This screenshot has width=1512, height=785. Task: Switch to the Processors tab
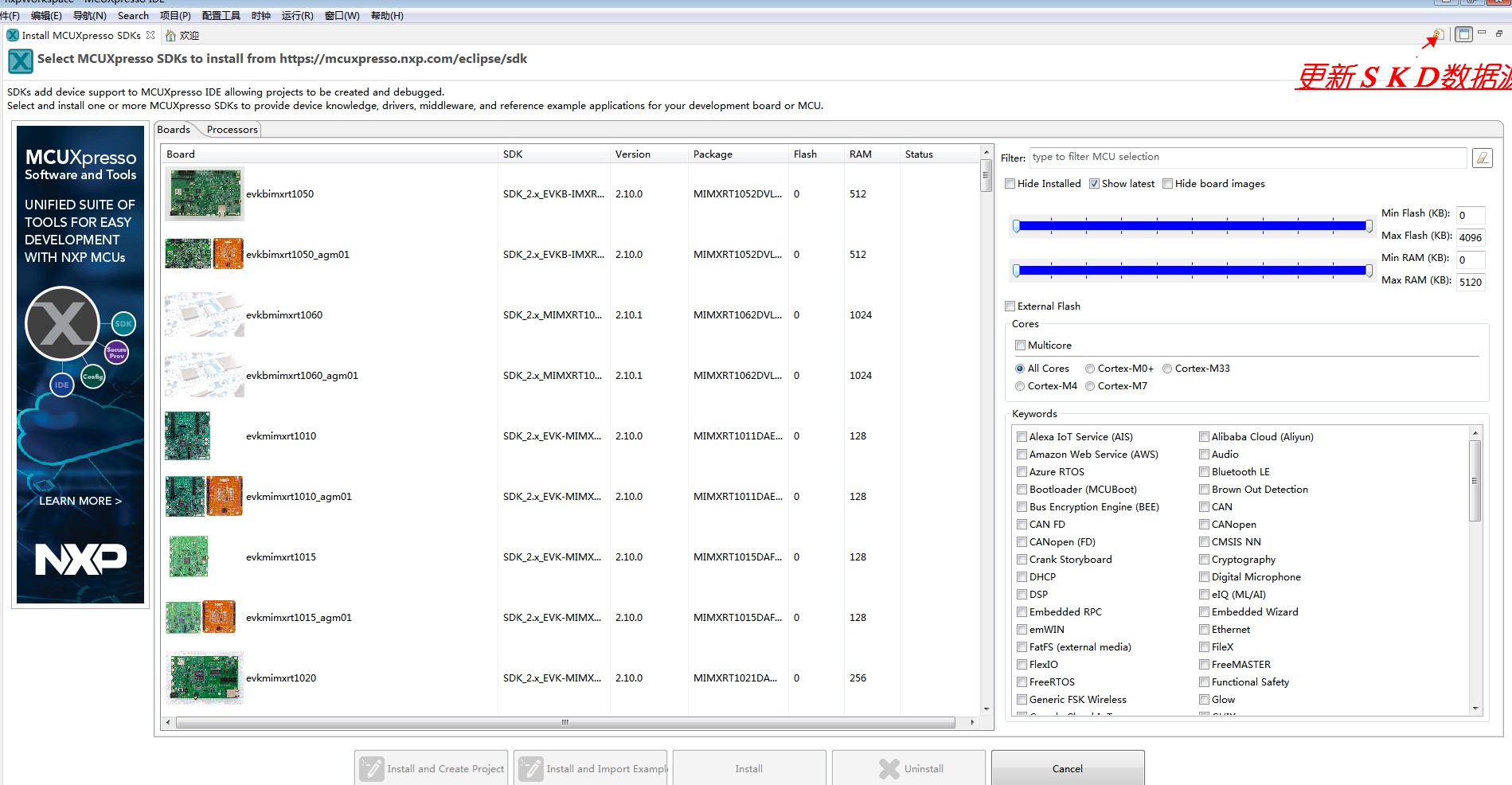click(x=232, y=130)
